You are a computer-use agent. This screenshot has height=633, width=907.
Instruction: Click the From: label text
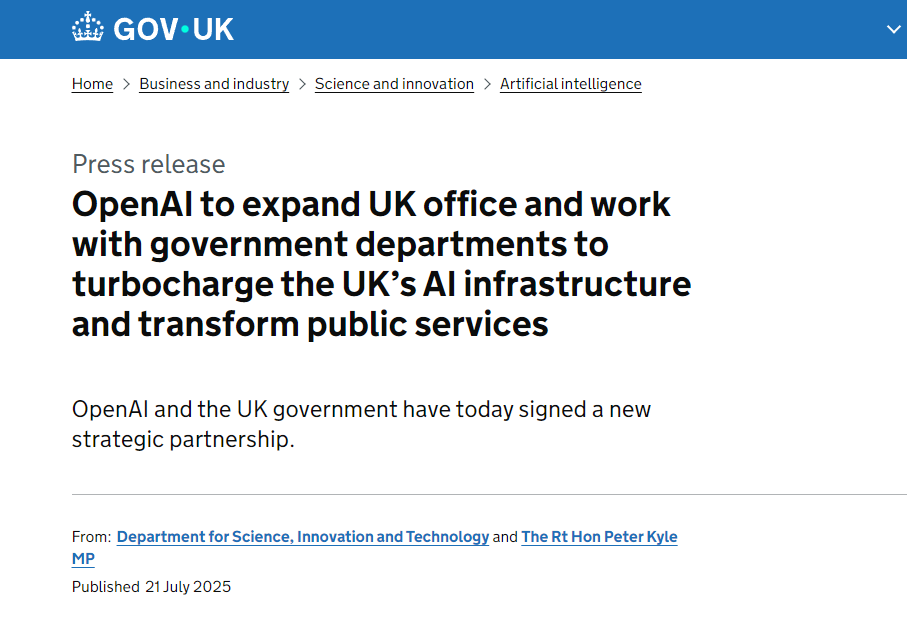[x=91, y=537]
